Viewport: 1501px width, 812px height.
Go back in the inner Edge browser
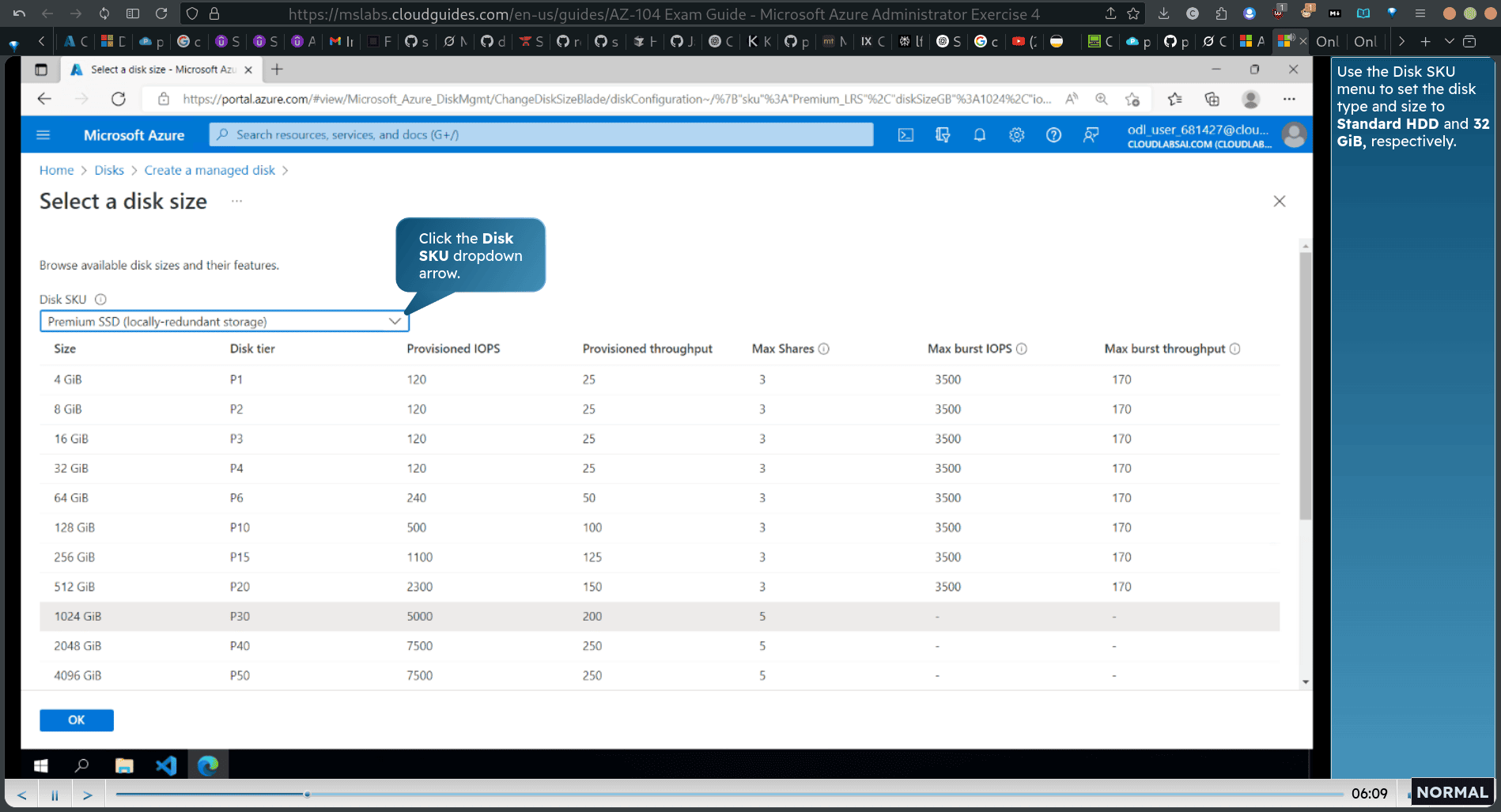pyautogui.click(x=44, y=99)
